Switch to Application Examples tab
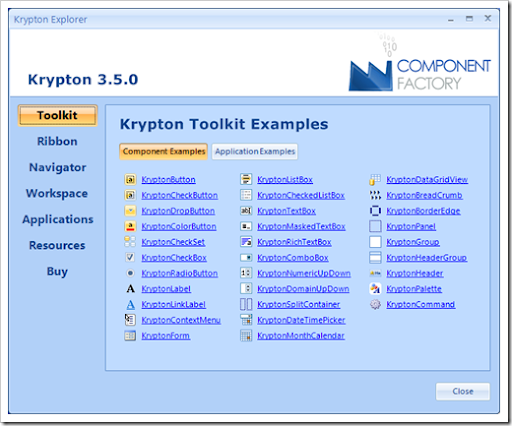This screenshot has height=426, width=512. click(x=255, y=152)
